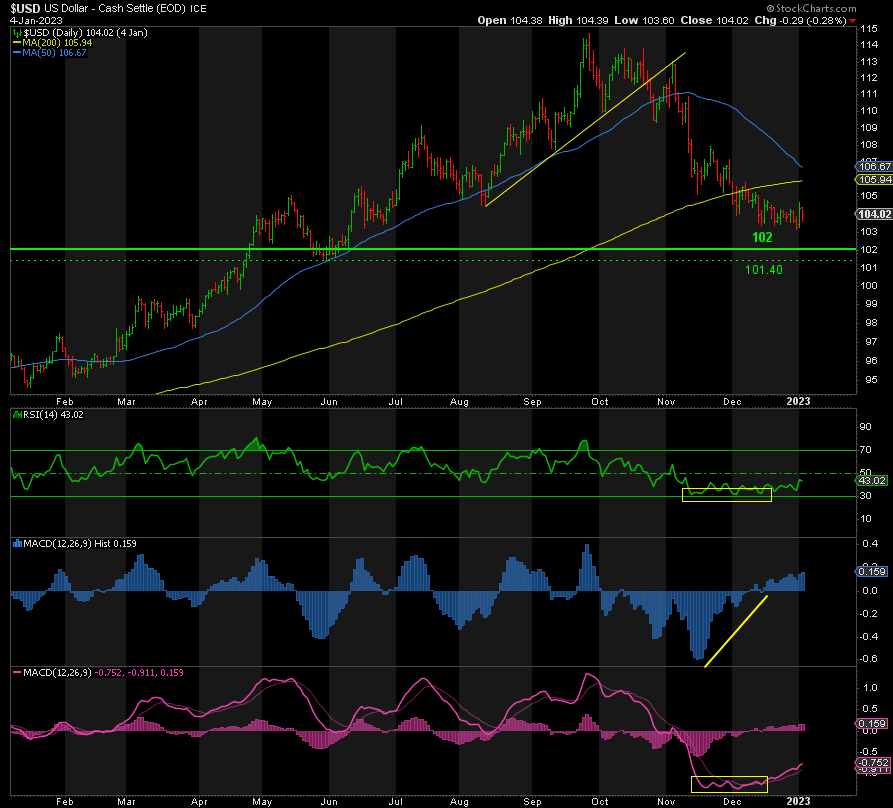Click the red down-arrow beside Chg -0.29
The height and width of the screenshot is (808, 893).
[852, 21]
